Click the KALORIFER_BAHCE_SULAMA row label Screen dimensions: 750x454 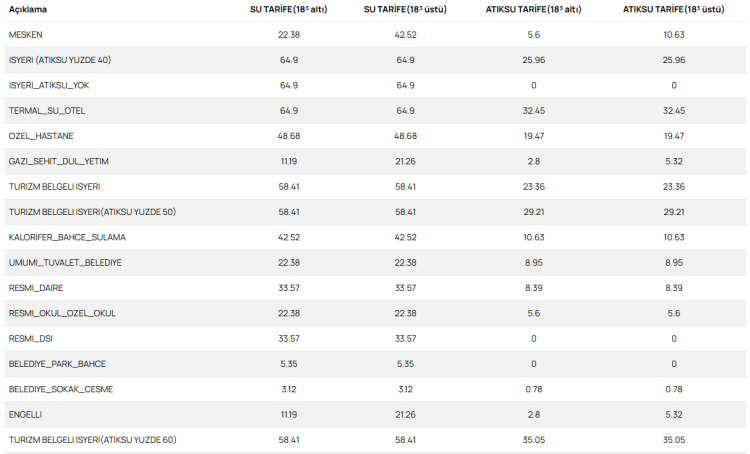pyautogui.click(x=67, y=237)
